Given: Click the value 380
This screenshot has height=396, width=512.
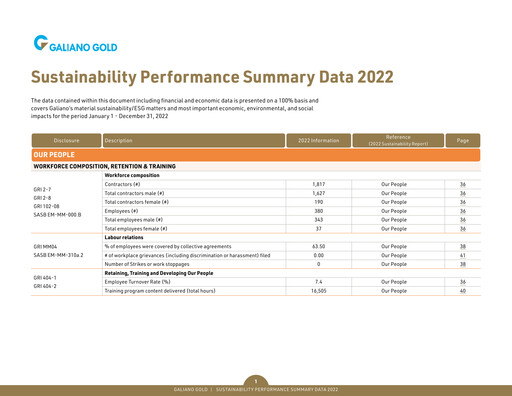Looking at the screenshot, I should pos(319,211).
